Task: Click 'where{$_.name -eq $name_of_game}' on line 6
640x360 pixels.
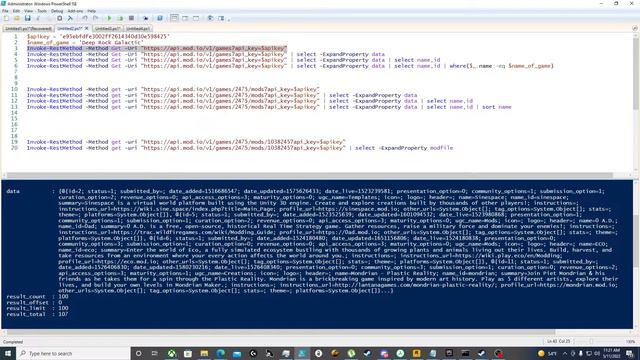Action: [501, 66]
